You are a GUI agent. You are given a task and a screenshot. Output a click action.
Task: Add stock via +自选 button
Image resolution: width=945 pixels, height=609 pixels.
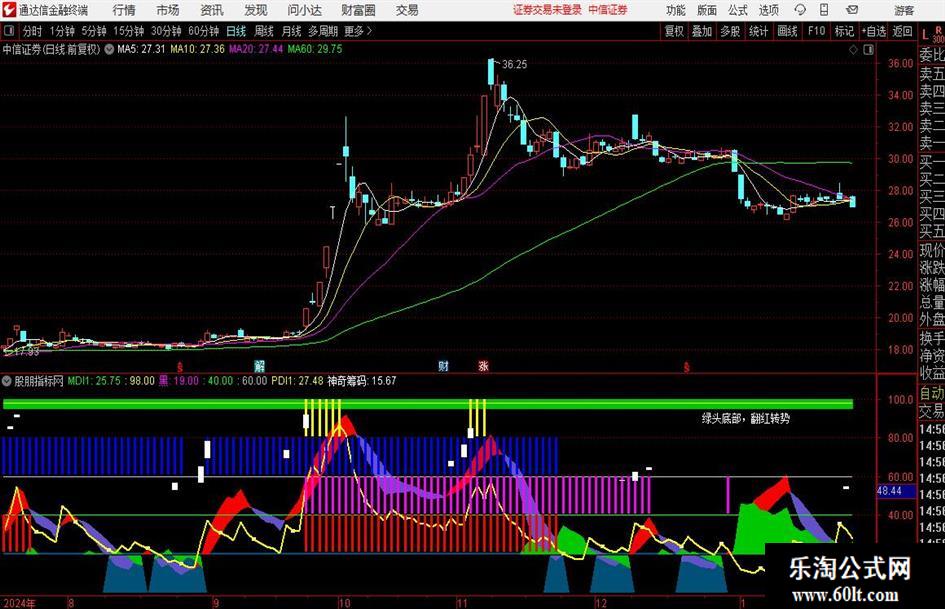[x=874, y=31]
